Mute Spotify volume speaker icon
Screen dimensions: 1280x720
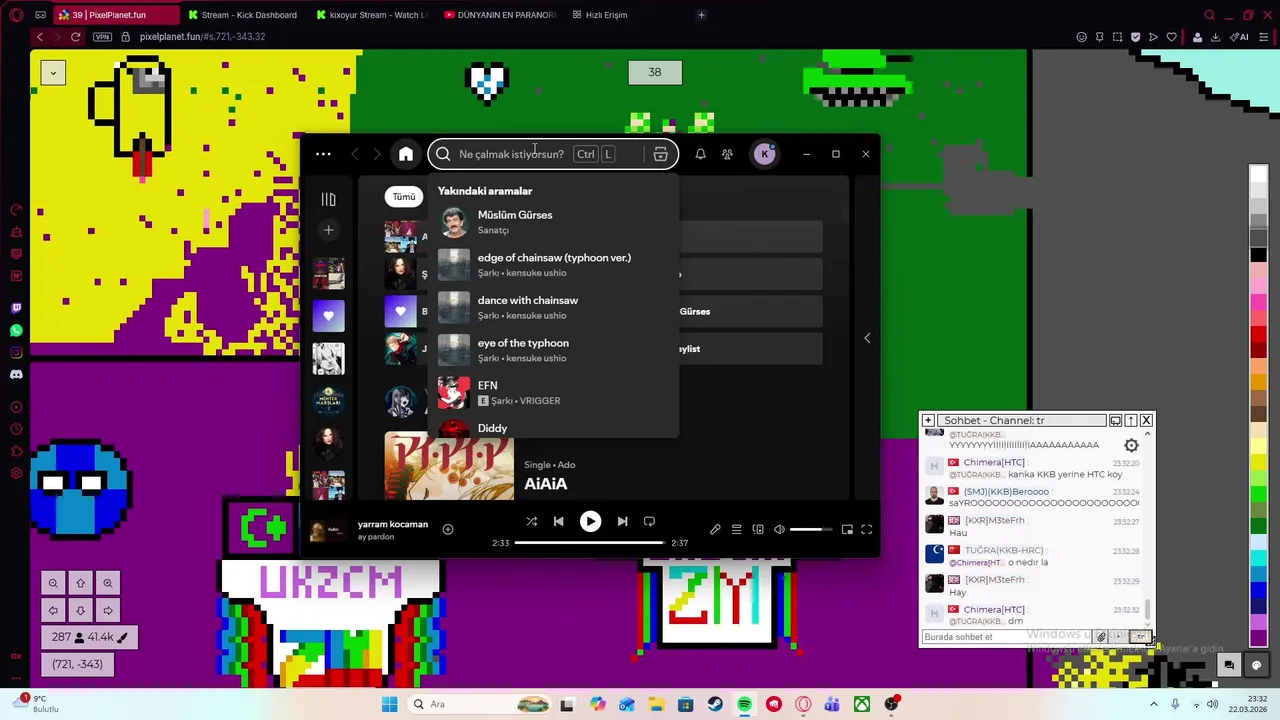click(779, 529)
